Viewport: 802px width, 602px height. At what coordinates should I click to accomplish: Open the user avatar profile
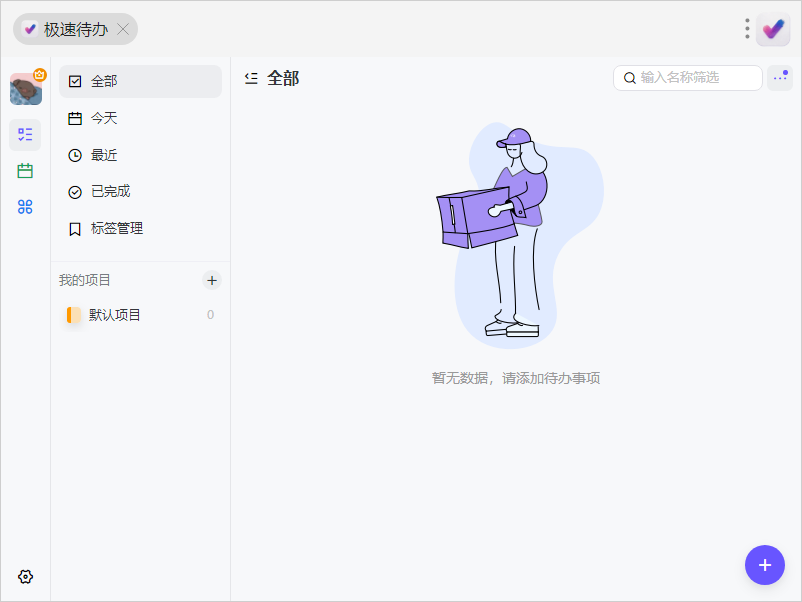click(x=26, y=89)
